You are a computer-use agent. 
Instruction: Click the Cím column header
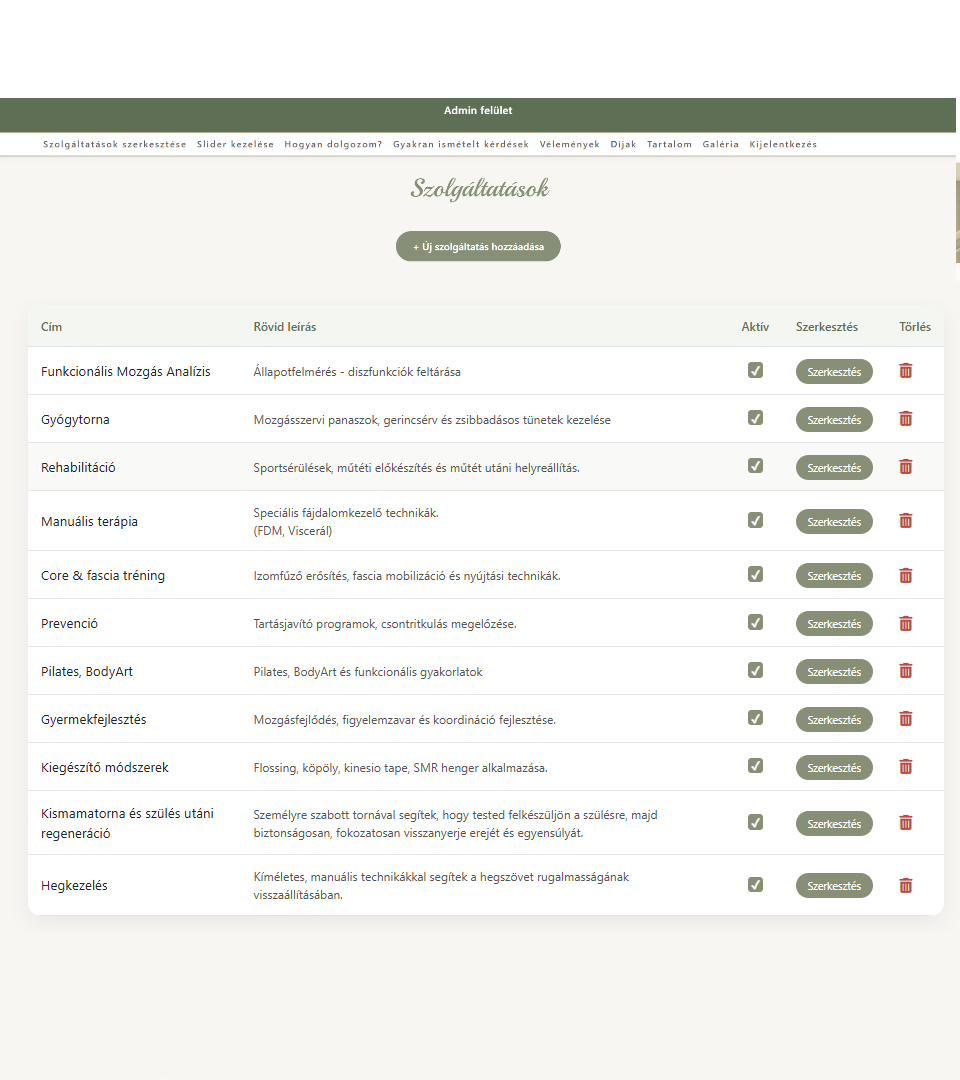[x=51, y=327]
